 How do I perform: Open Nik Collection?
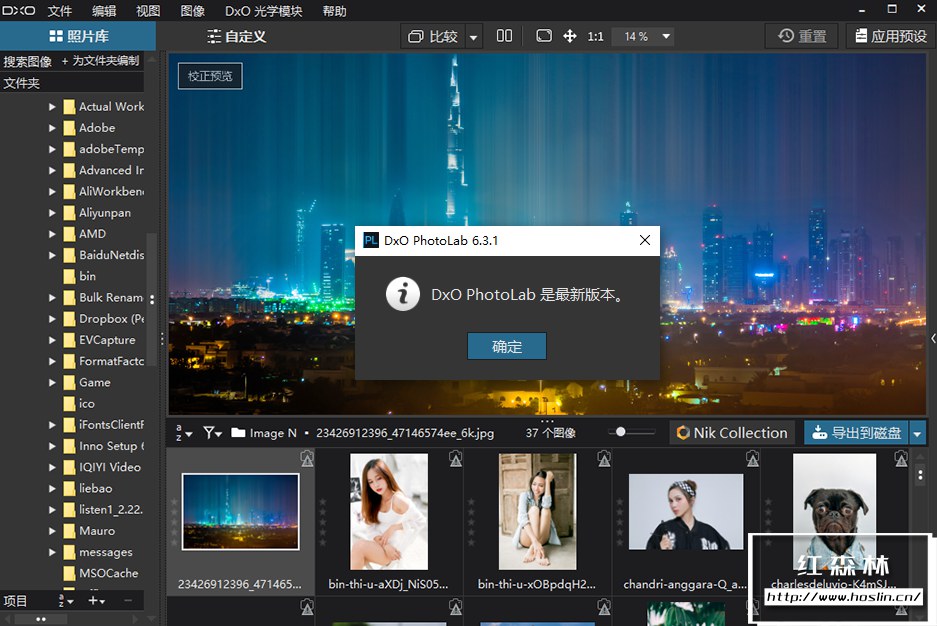point(732,433)
